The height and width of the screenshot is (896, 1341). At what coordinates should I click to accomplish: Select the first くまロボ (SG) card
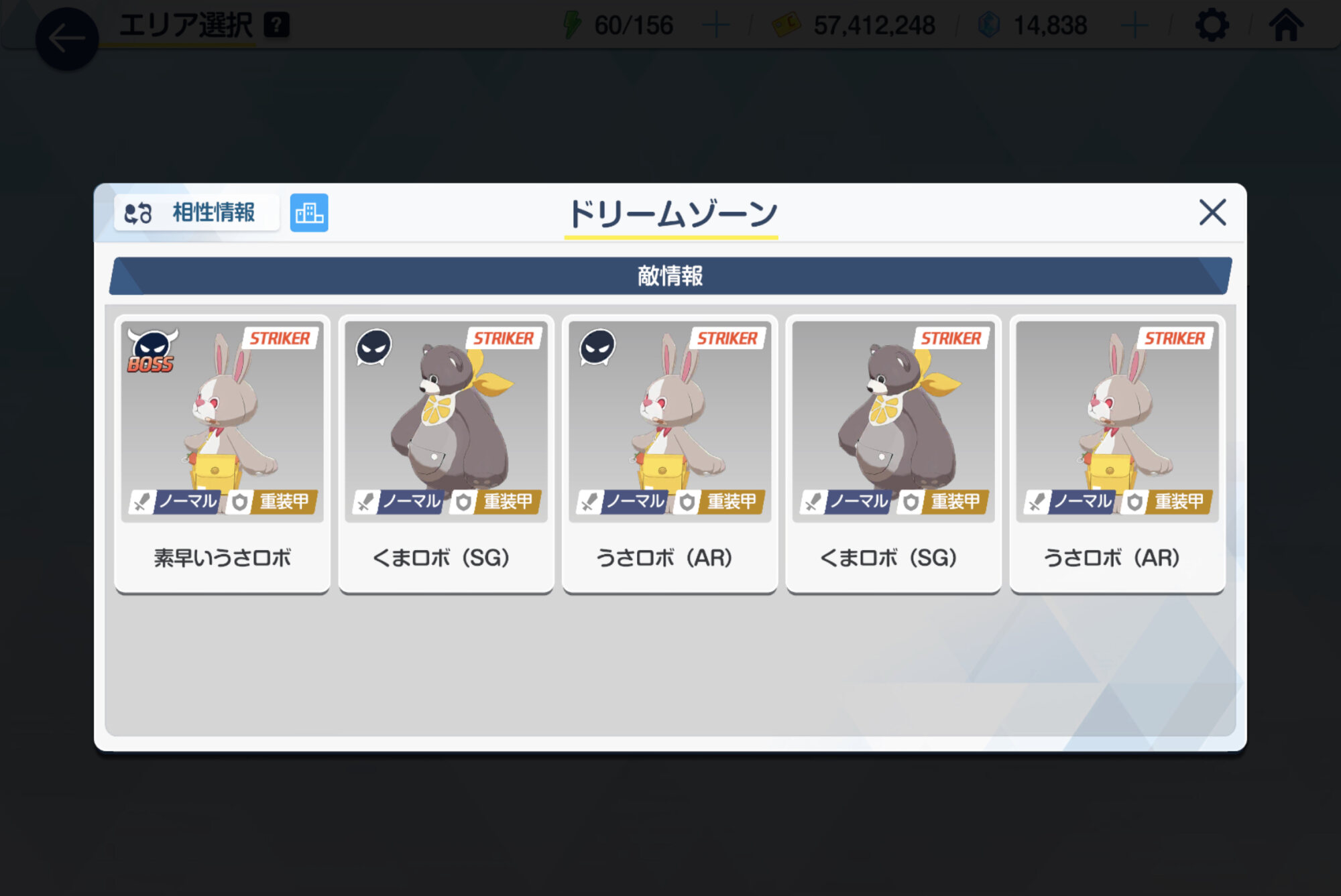tap(446, 454)
